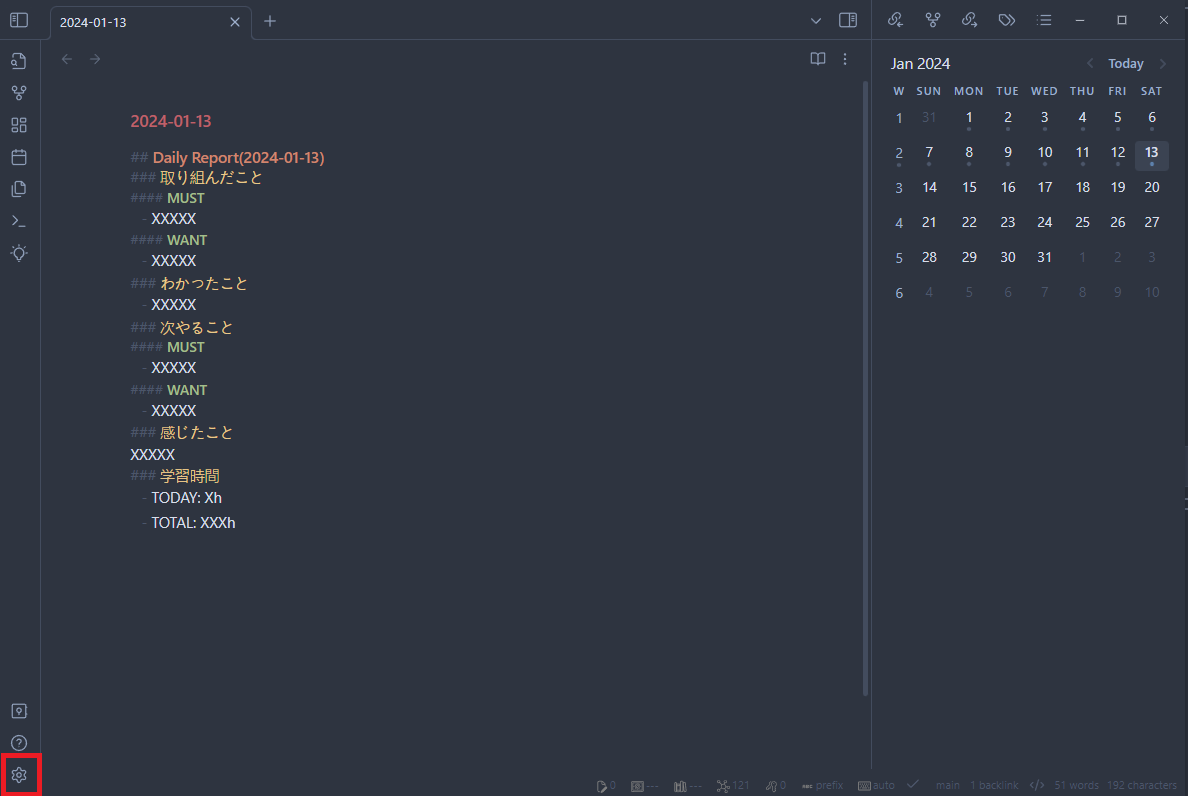Image resolution: width=1188 pixels, height=796 pixels.
Task: Open graph view from the ribbon
Action: 19,93
